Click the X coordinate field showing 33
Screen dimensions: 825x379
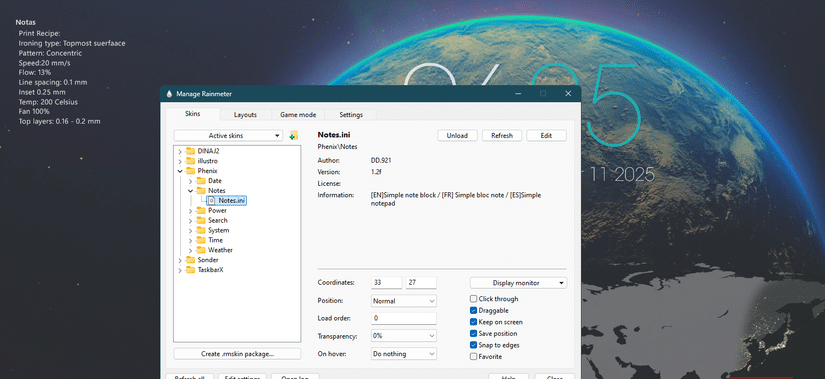[387, 283]
